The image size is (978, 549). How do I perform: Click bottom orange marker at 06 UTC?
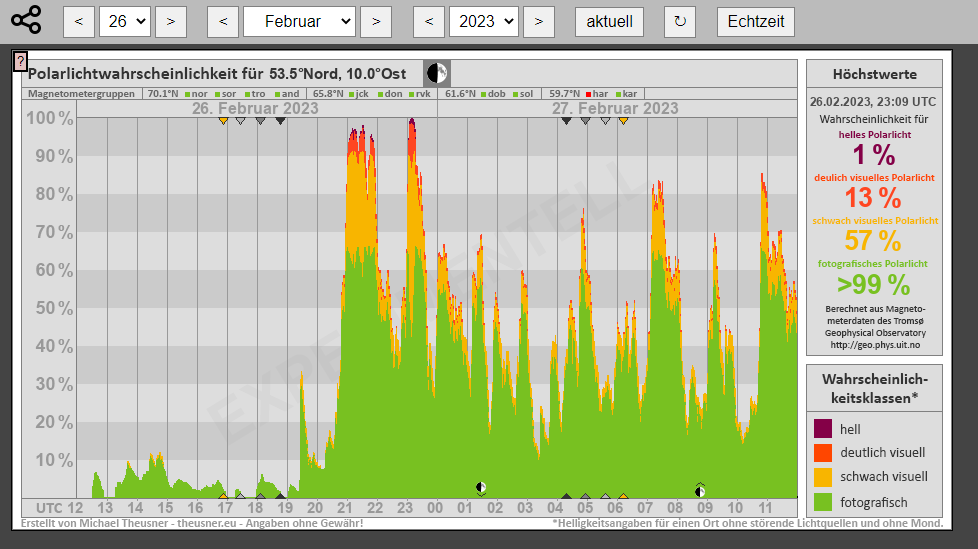click(x=623, y=497)
